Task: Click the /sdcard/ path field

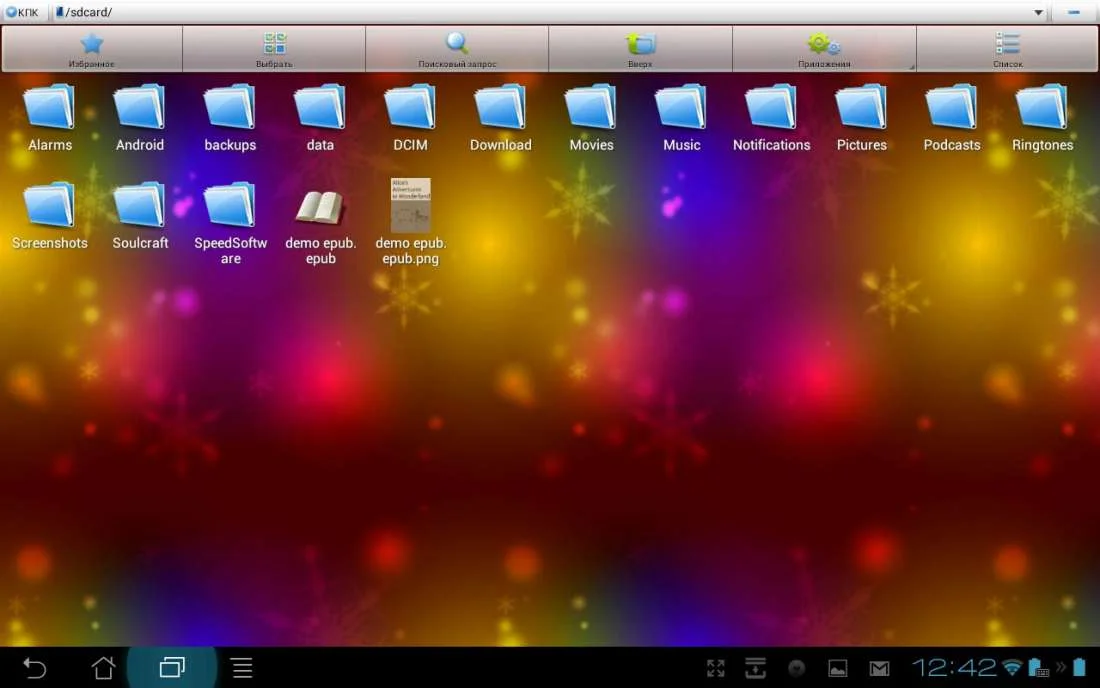Action: [540, 13]
